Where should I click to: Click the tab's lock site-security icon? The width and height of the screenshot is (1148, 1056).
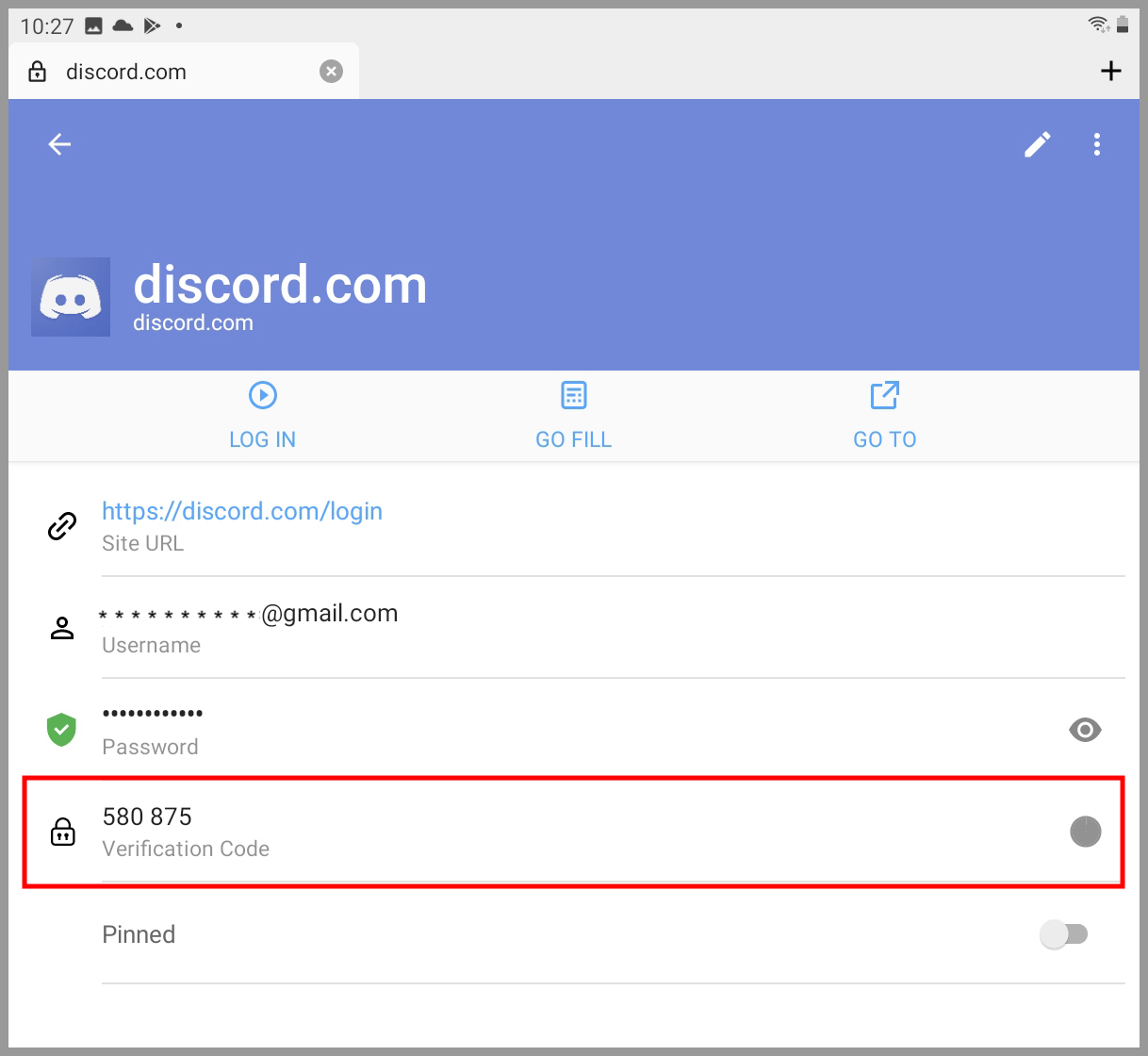point(38,72)
